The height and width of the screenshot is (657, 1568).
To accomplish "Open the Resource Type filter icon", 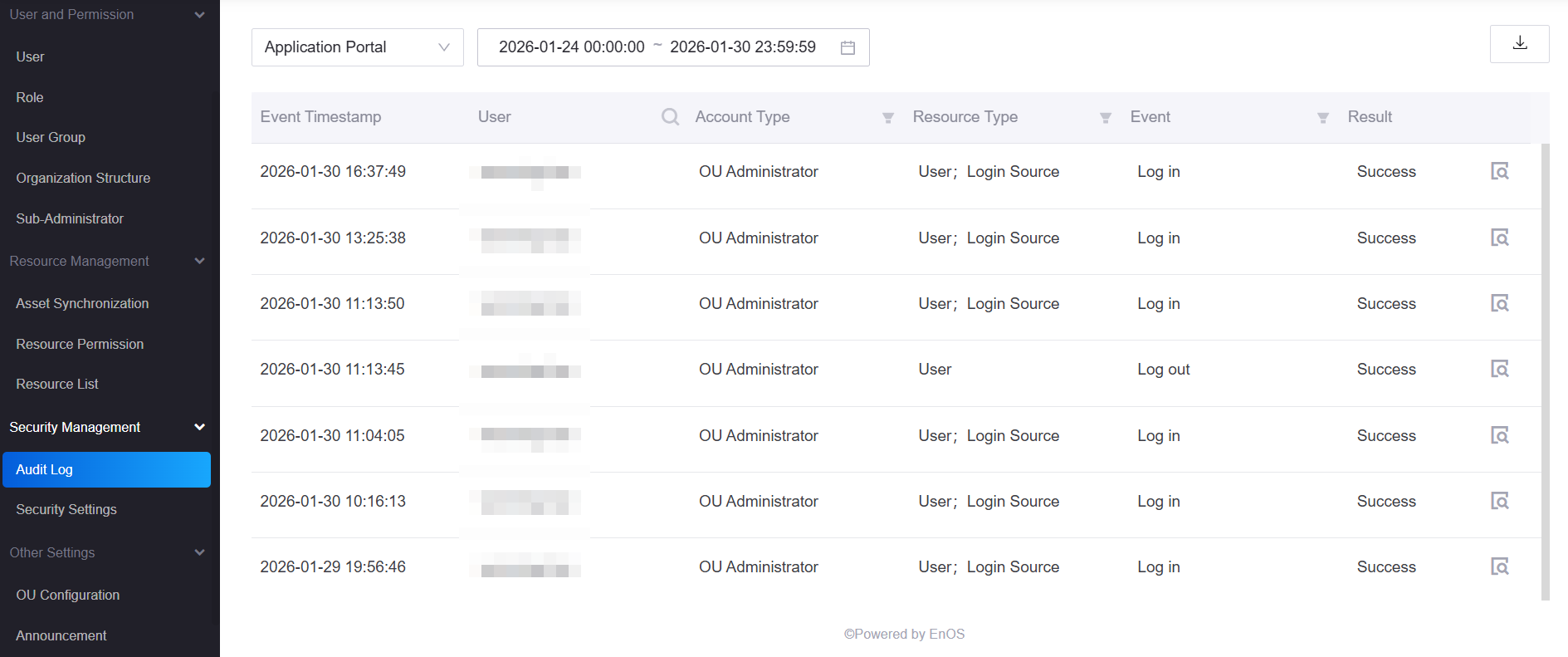I will pyautogui.click(x=1105, y=118).
